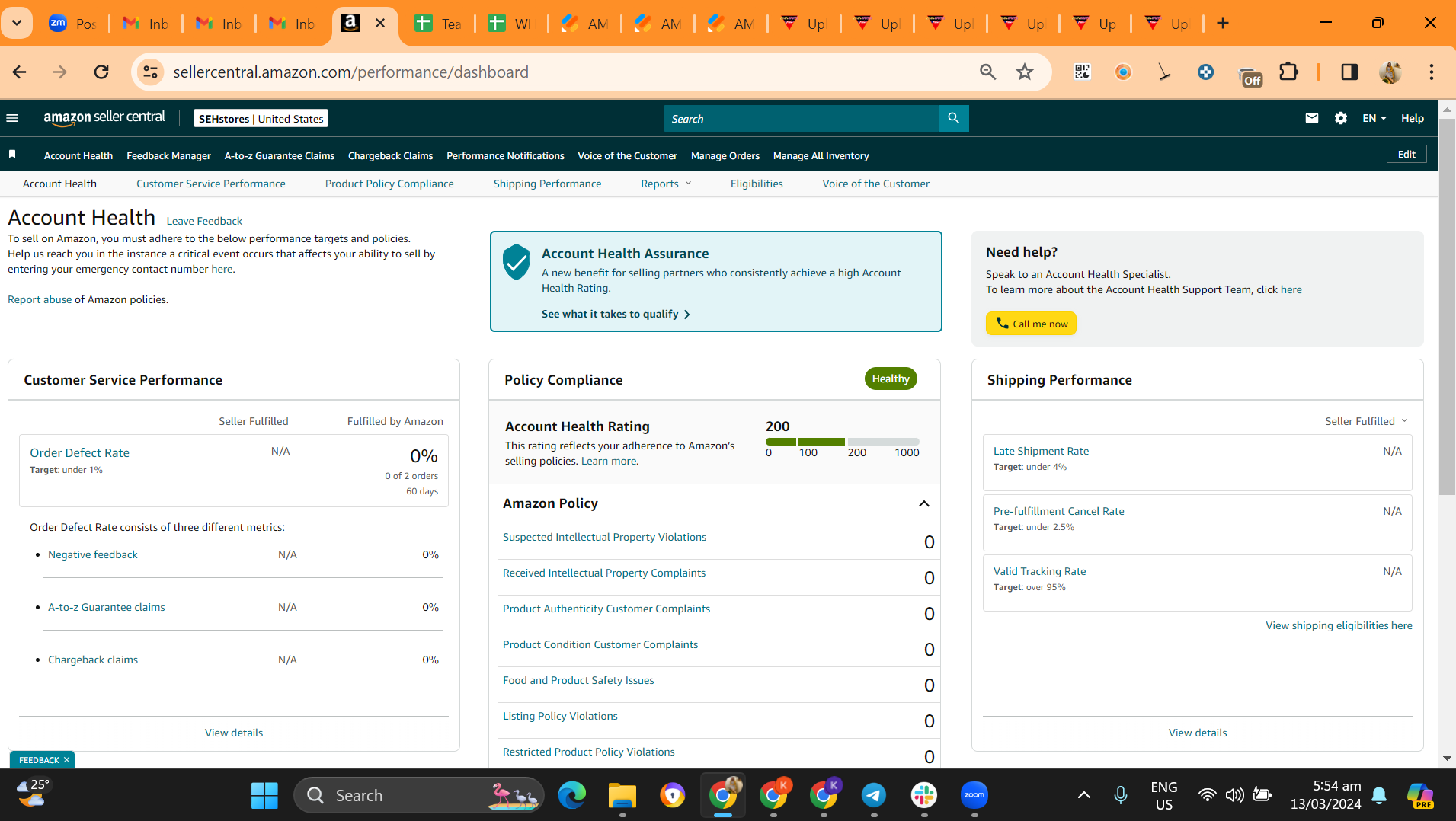Open Manage All Inventory in favorites bar

[821, 155]
